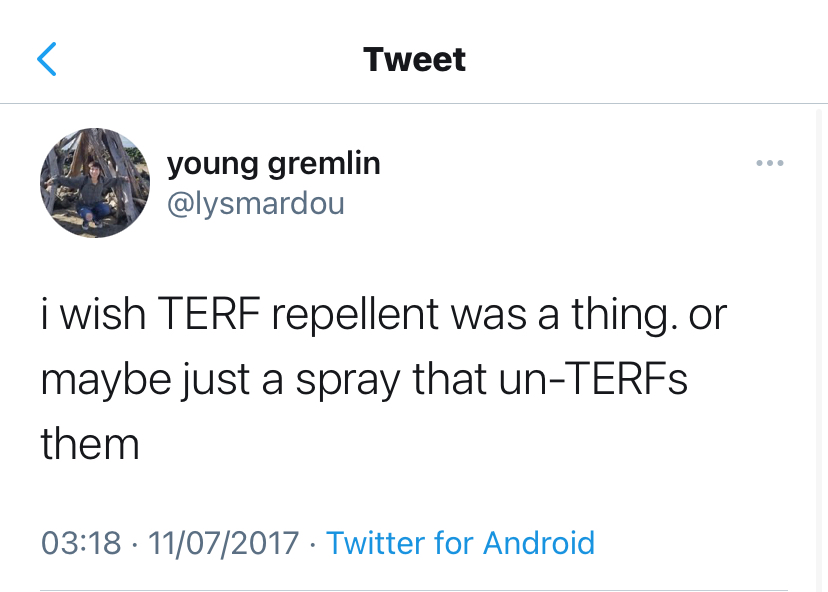Click the 11/07/2017 date
The image size is (828, 592).
[223, 543]
